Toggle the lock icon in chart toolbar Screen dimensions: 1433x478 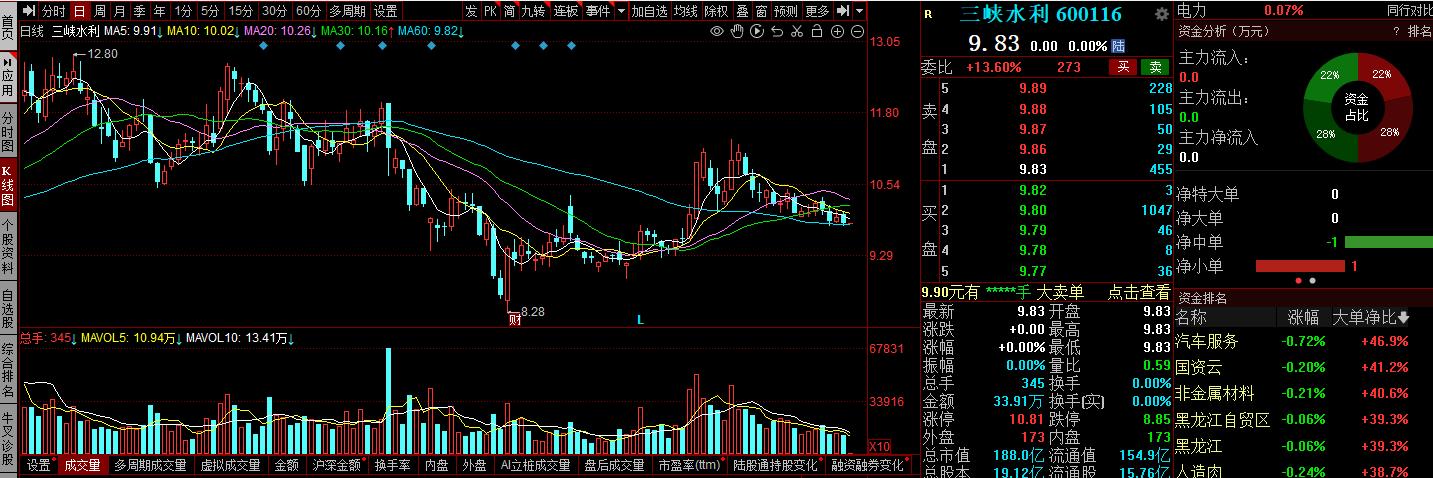[817, 32]
